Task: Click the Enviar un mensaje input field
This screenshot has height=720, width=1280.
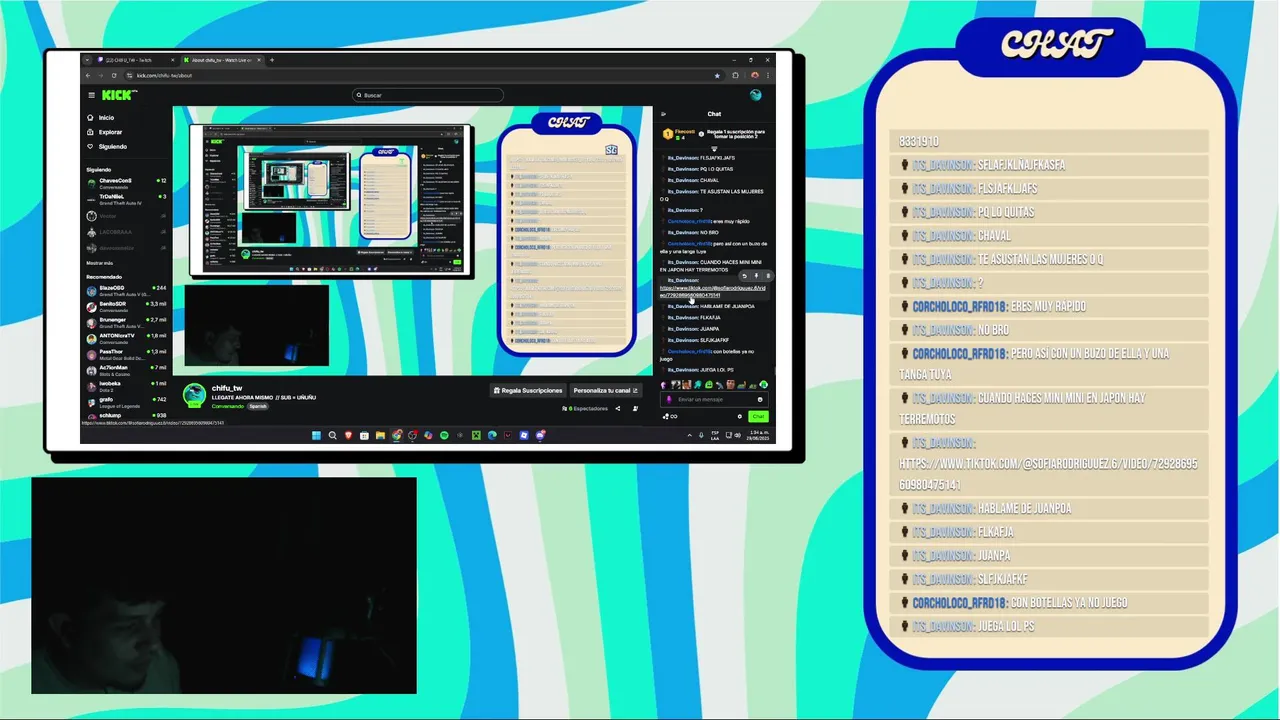Action: pyautogui.click(x=714, y=399)
